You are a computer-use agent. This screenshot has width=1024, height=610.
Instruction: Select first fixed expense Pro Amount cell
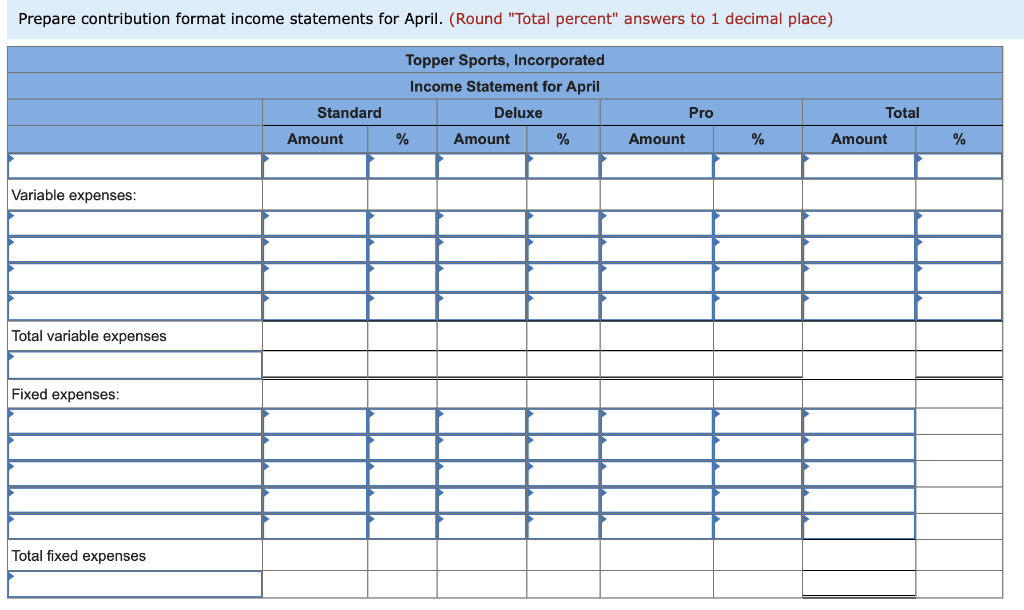pos(656,421)
